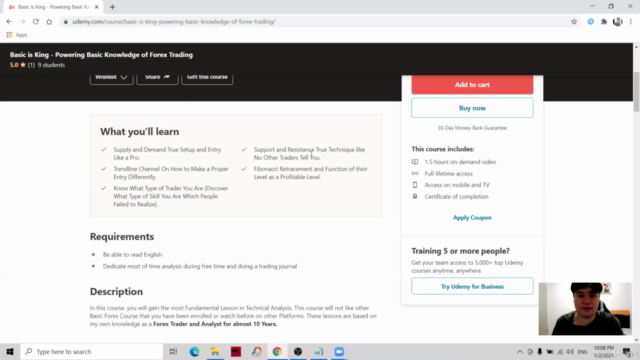Open the red app icon on taskbar

(236, 351)
